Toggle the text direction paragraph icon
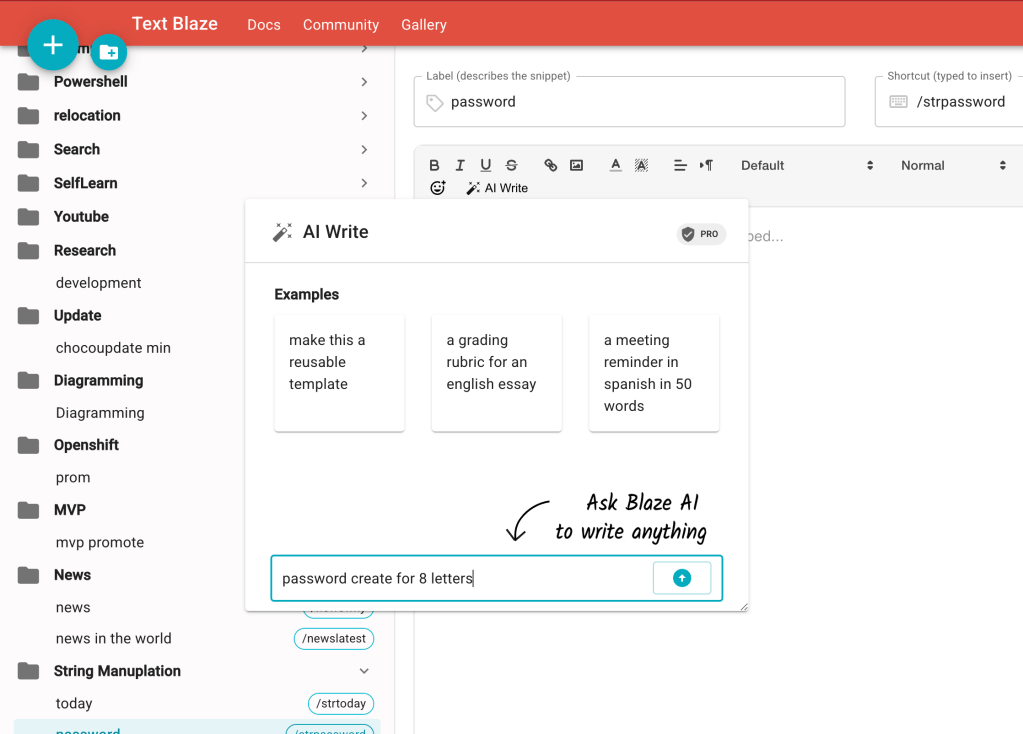The image size is (1023, 734). [x=706, y=165]
